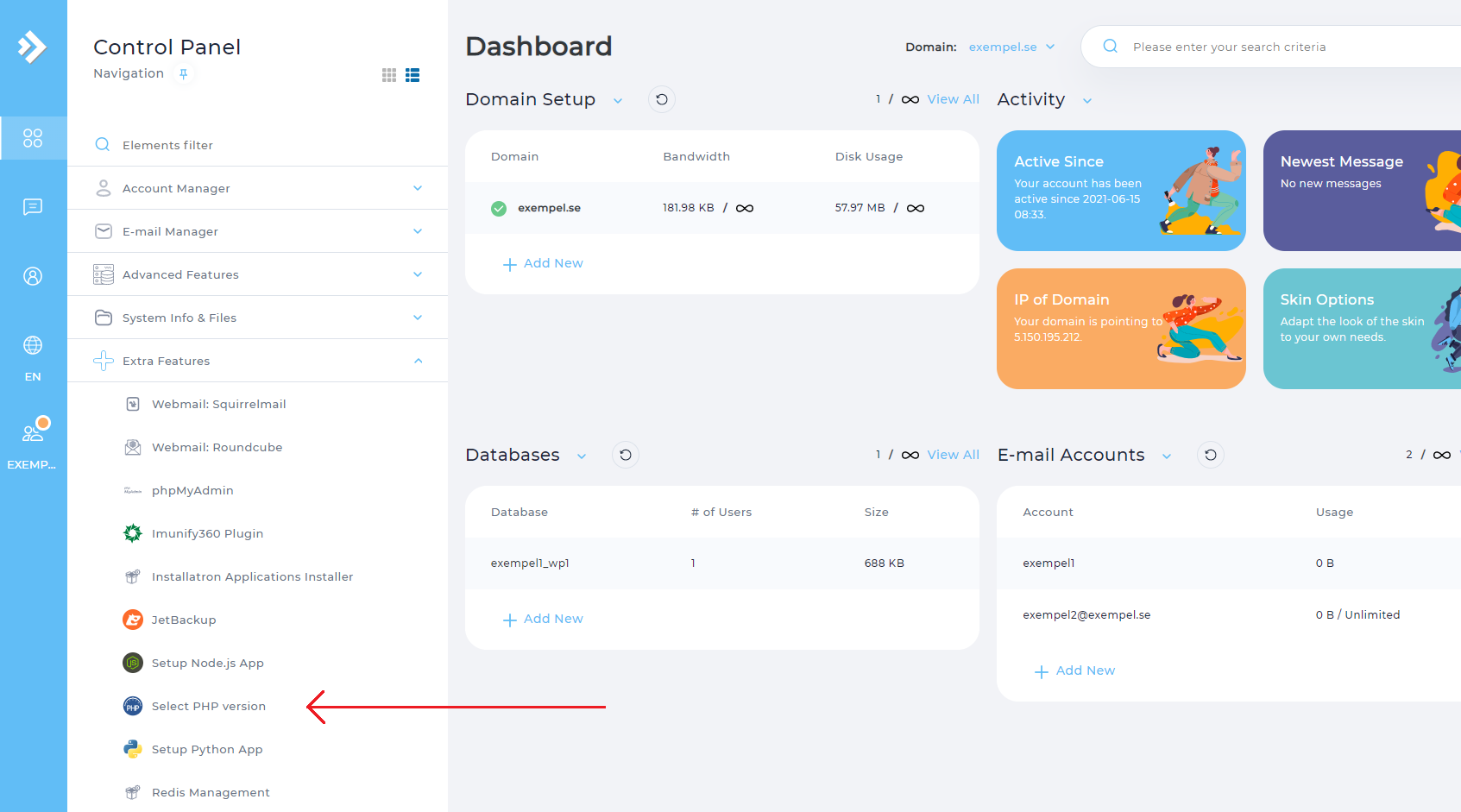This screenshot has height=812, width=1461.
Task: Open phpMyAdmin menu item
Action: coord(192,491)
